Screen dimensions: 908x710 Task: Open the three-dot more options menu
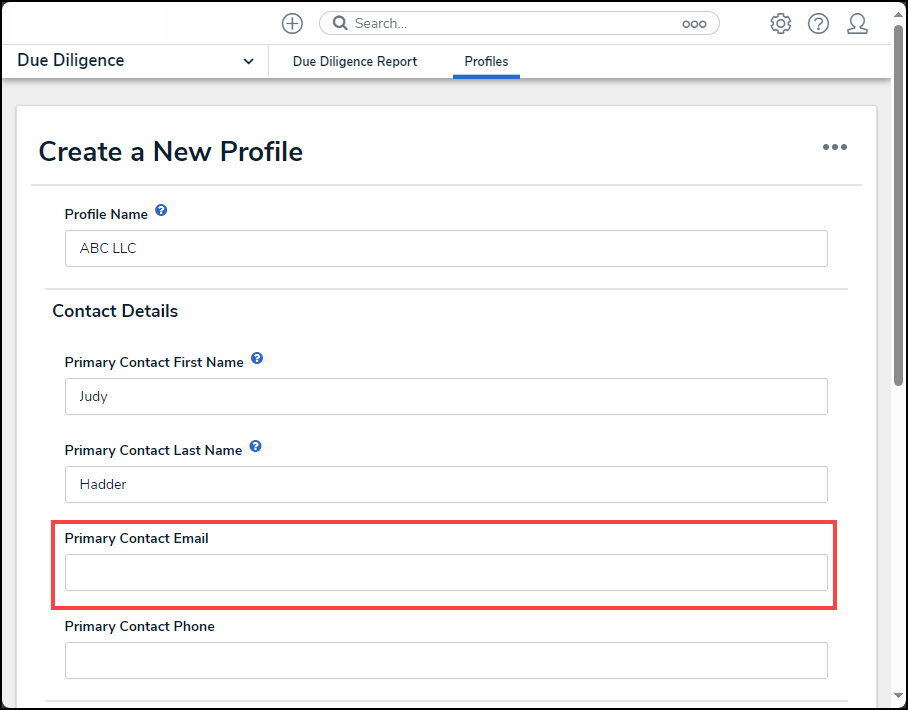[x=834, y=147]
